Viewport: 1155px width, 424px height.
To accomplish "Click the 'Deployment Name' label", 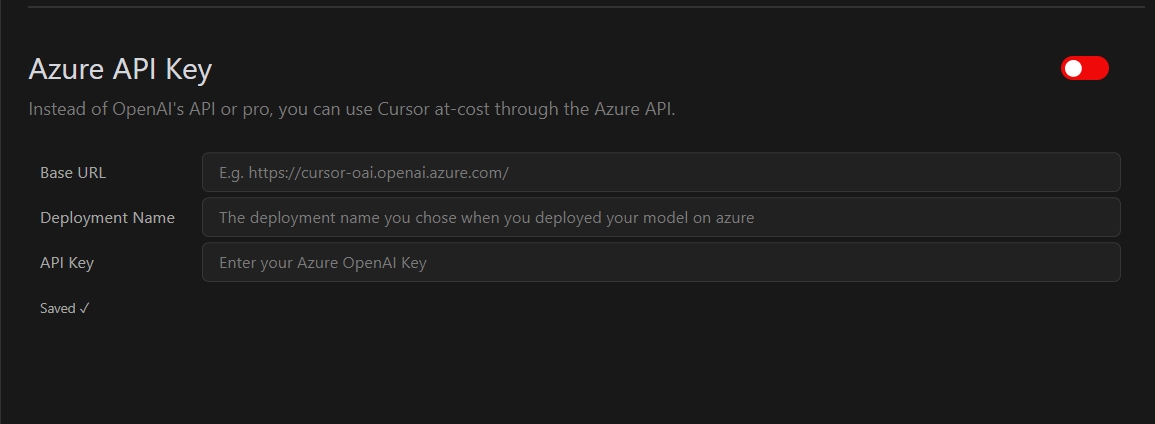I will coord(108,218).
